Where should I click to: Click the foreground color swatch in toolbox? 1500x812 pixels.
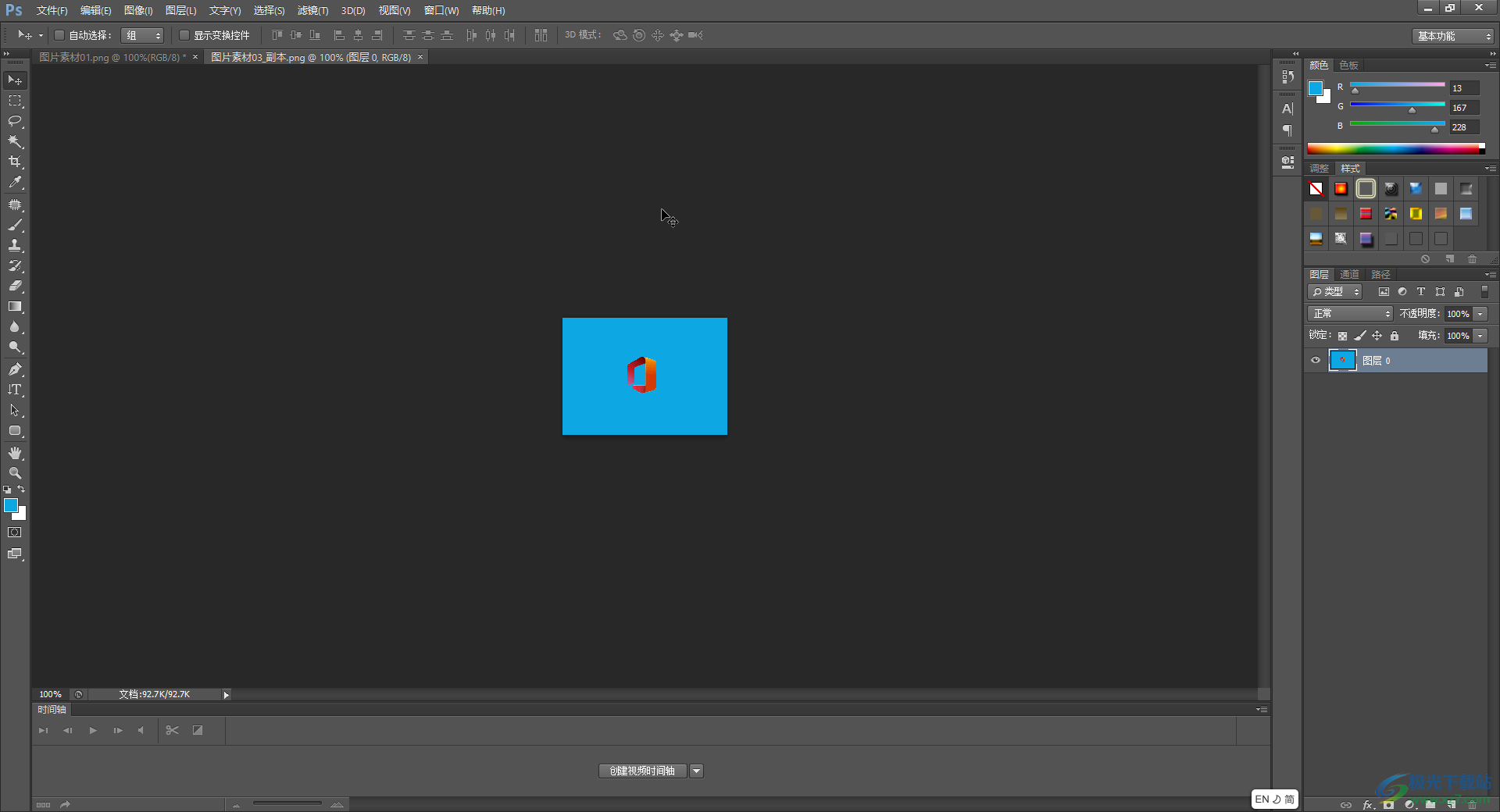(11, 506)
